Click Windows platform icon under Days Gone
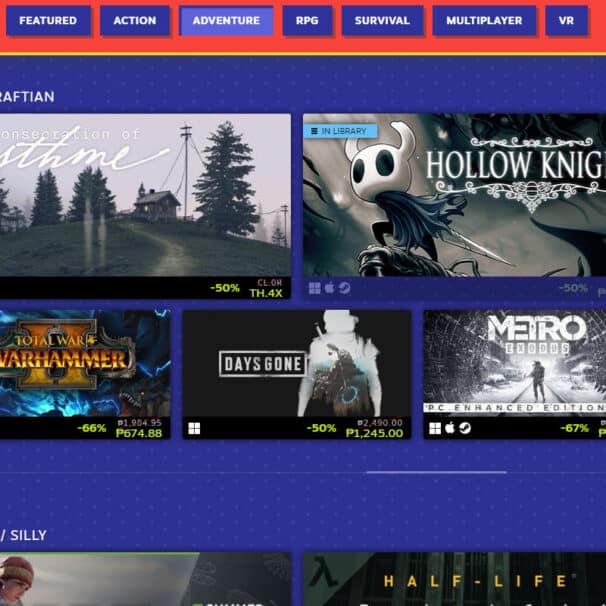The image size is (606, 606). 194,428
